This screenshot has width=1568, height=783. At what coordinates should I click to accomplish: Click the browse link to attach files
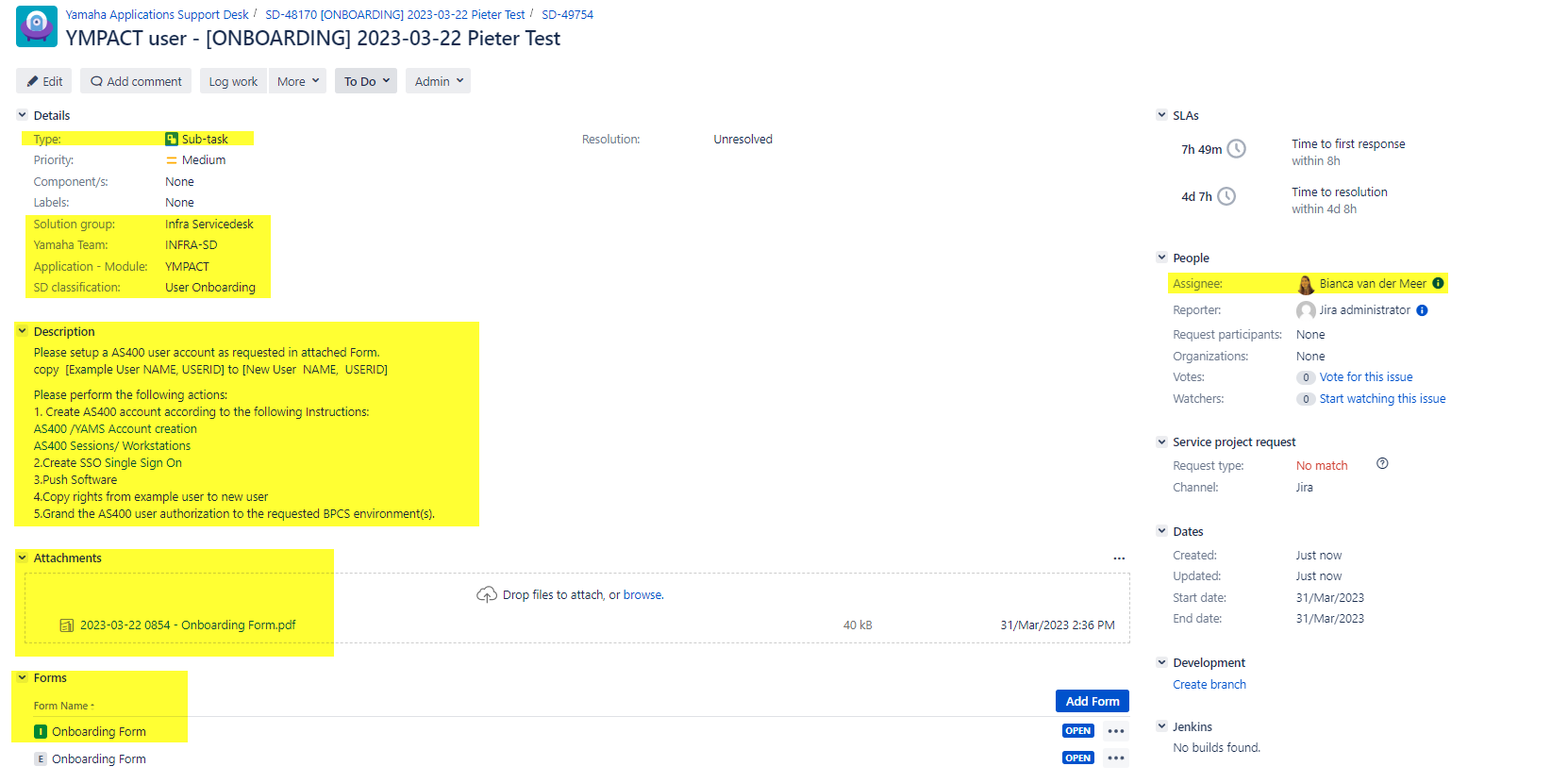click(x=642, y=595)
